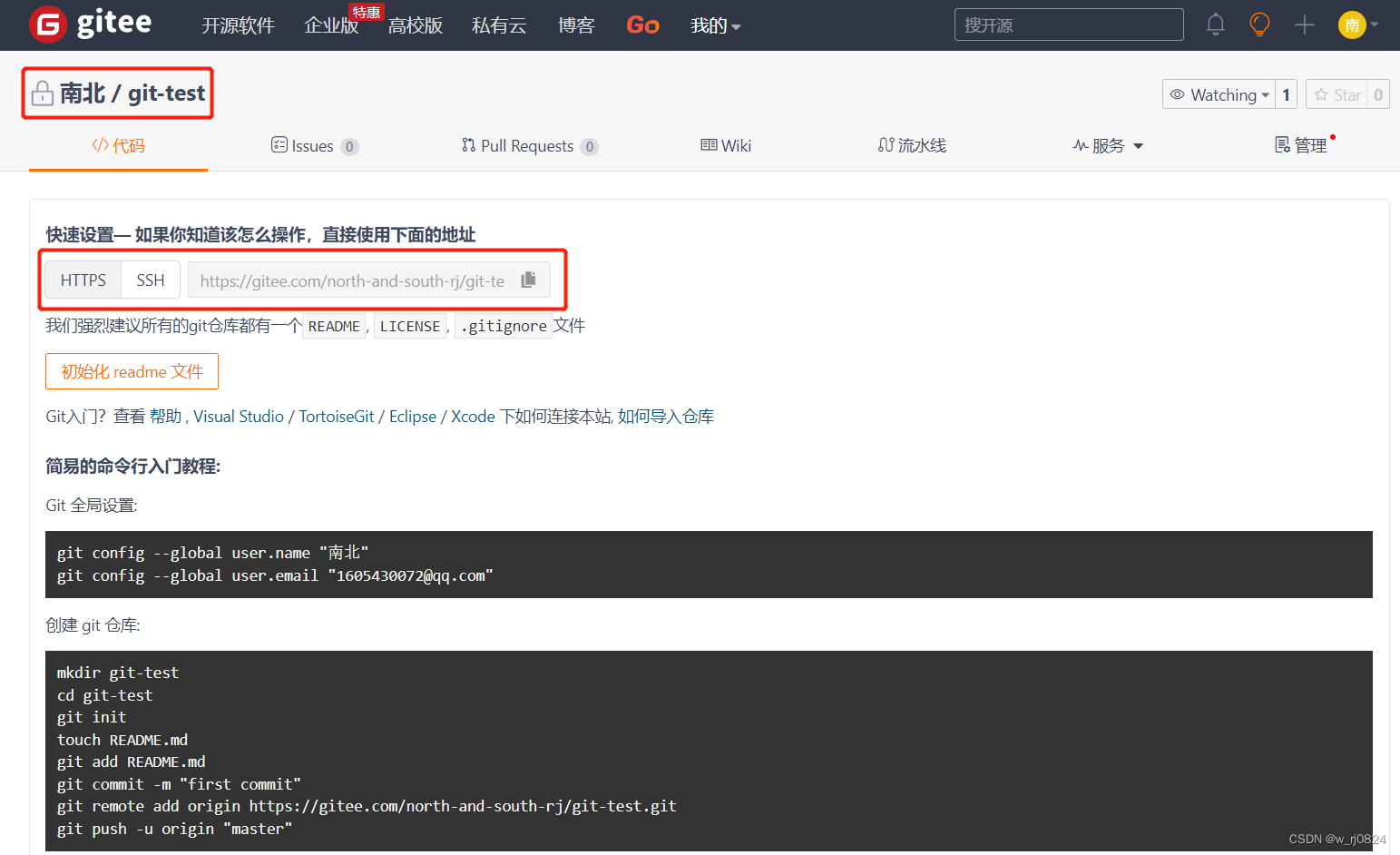Open the Pull Requests tab
Image resolution: width=1400 pixels, height=855 pixels.
pyautogui.click(x=529, y=146)
